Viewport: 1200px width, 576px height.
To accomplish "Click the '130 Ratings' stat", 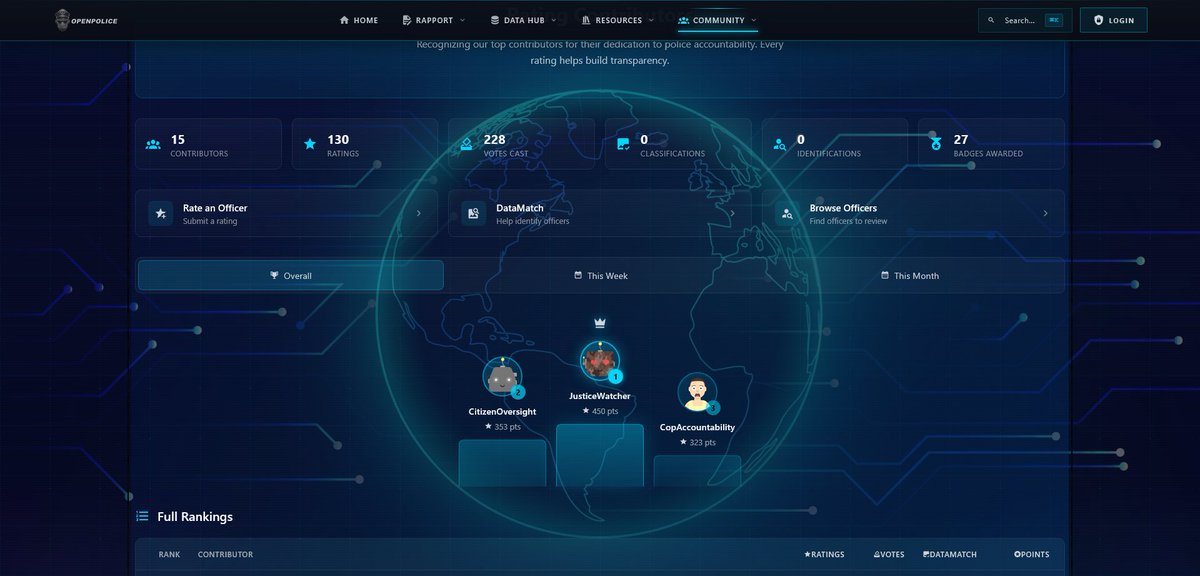I will (365, 144).
